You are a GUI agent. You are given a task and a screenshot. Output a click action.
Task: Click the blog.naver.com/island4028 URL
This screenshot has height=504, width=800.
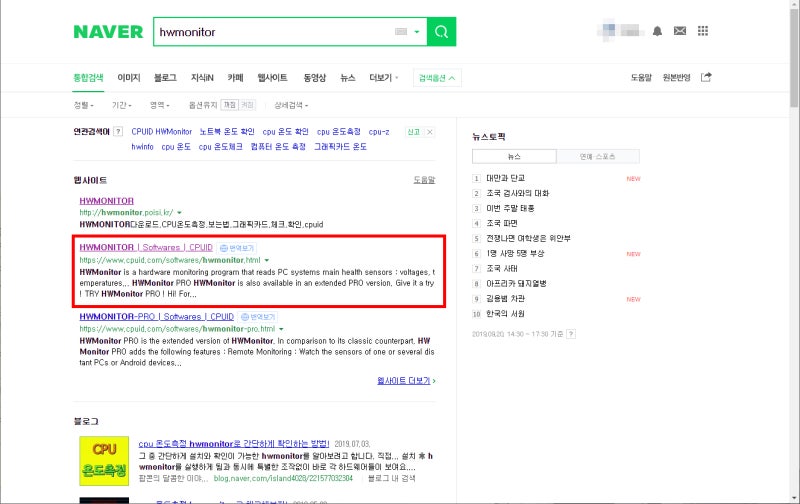pyautogui.click(x=283, y=478)
